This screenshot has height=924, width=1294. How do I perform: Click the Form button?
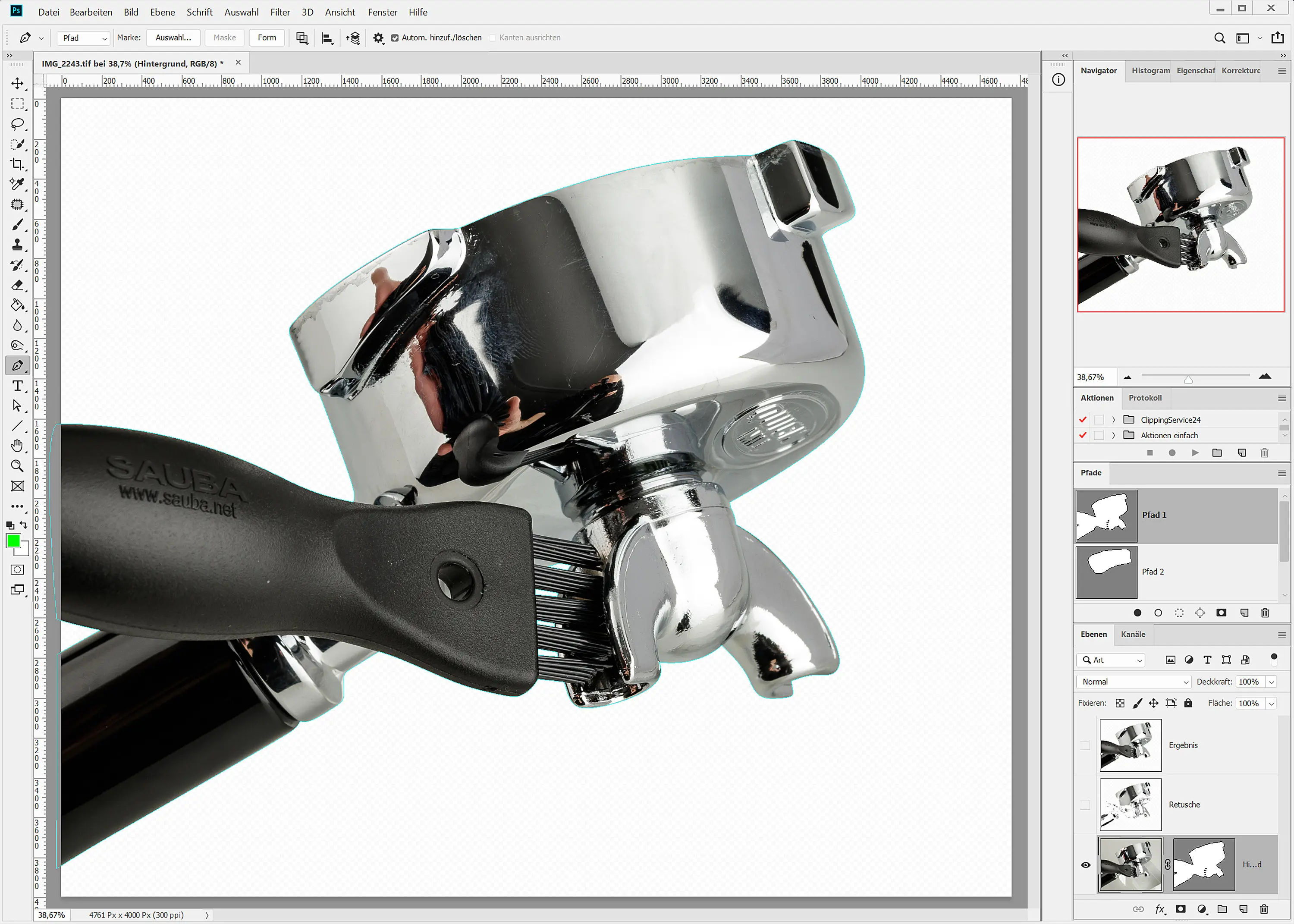[x=267, y=38]
